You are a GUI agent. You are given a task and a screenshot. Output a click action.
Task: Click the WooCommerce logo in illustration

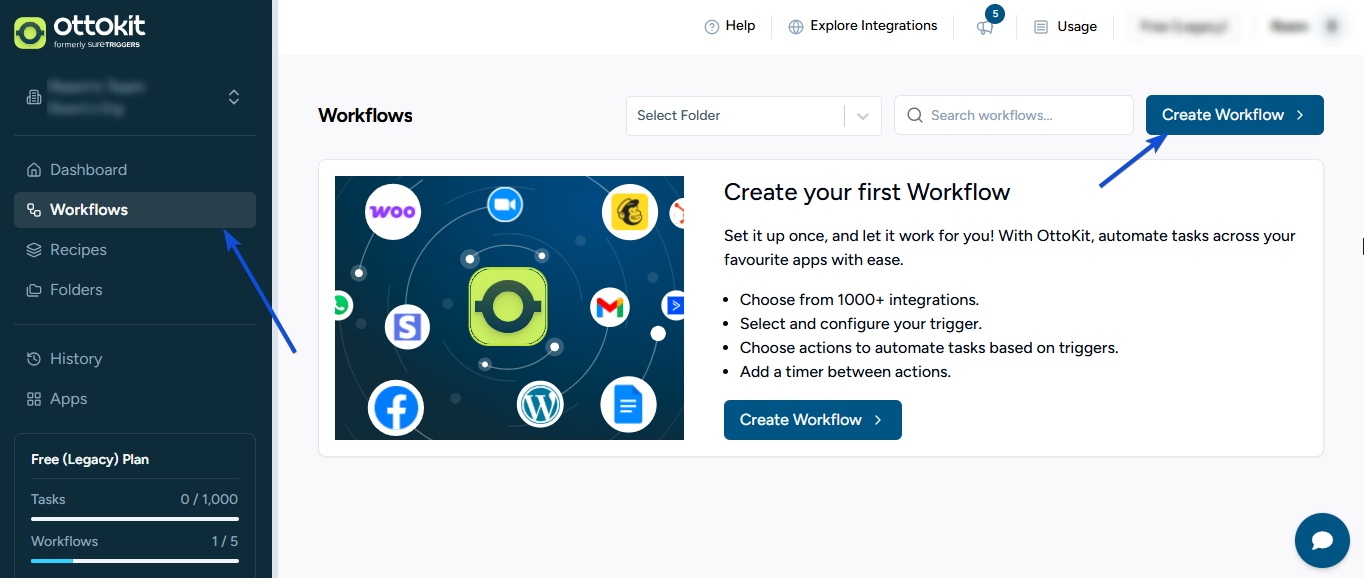pyautogui.click(x=393, y=211)
